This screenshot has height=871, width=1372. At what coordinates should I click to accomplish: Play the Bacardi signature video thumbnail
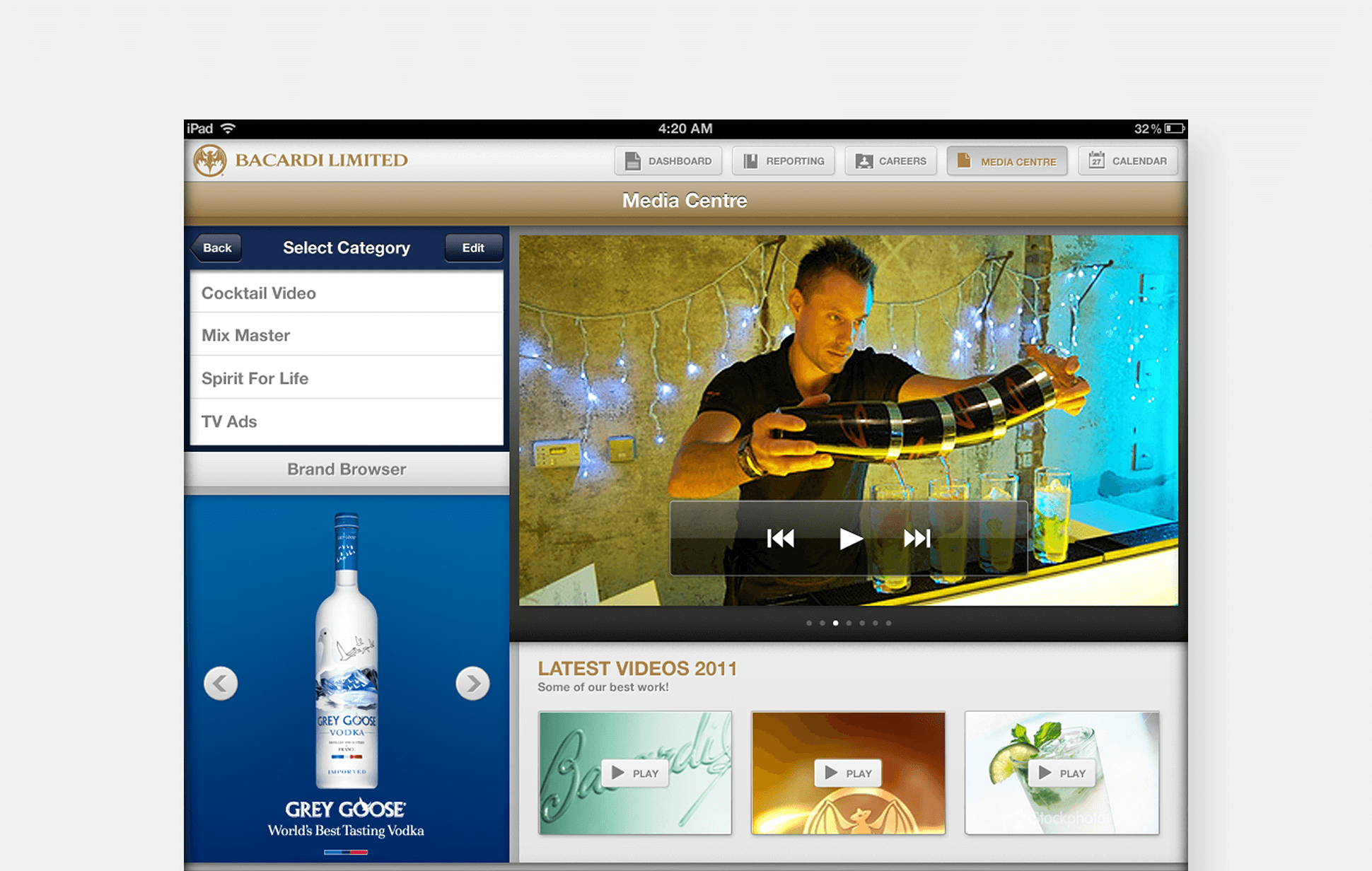coord(634,772)
